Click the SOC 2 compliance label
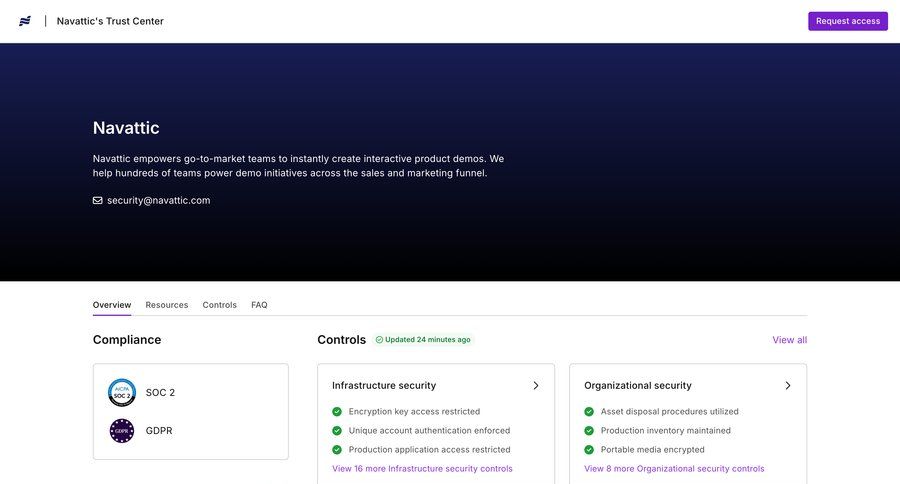The image size is (900, 484). pos(160,393)
